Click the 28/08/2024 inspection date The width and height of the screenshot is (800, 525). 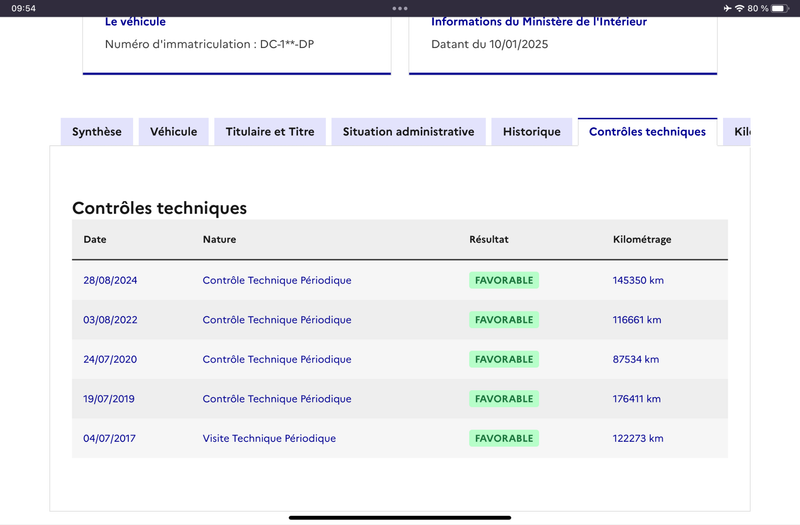(x=110, y=280)
